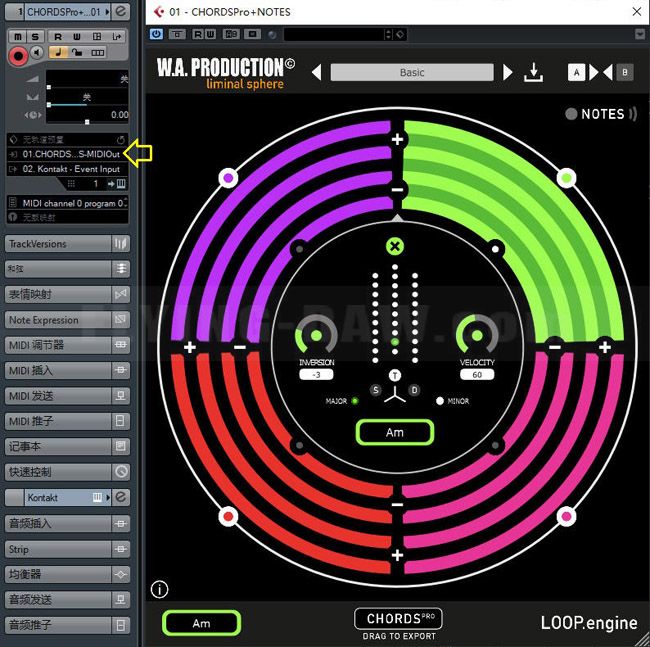Image resolution: width=650 pixels, height=647 pixels.
Task: Click the track volume slider in inspector
Action: (x=87, y=86)
